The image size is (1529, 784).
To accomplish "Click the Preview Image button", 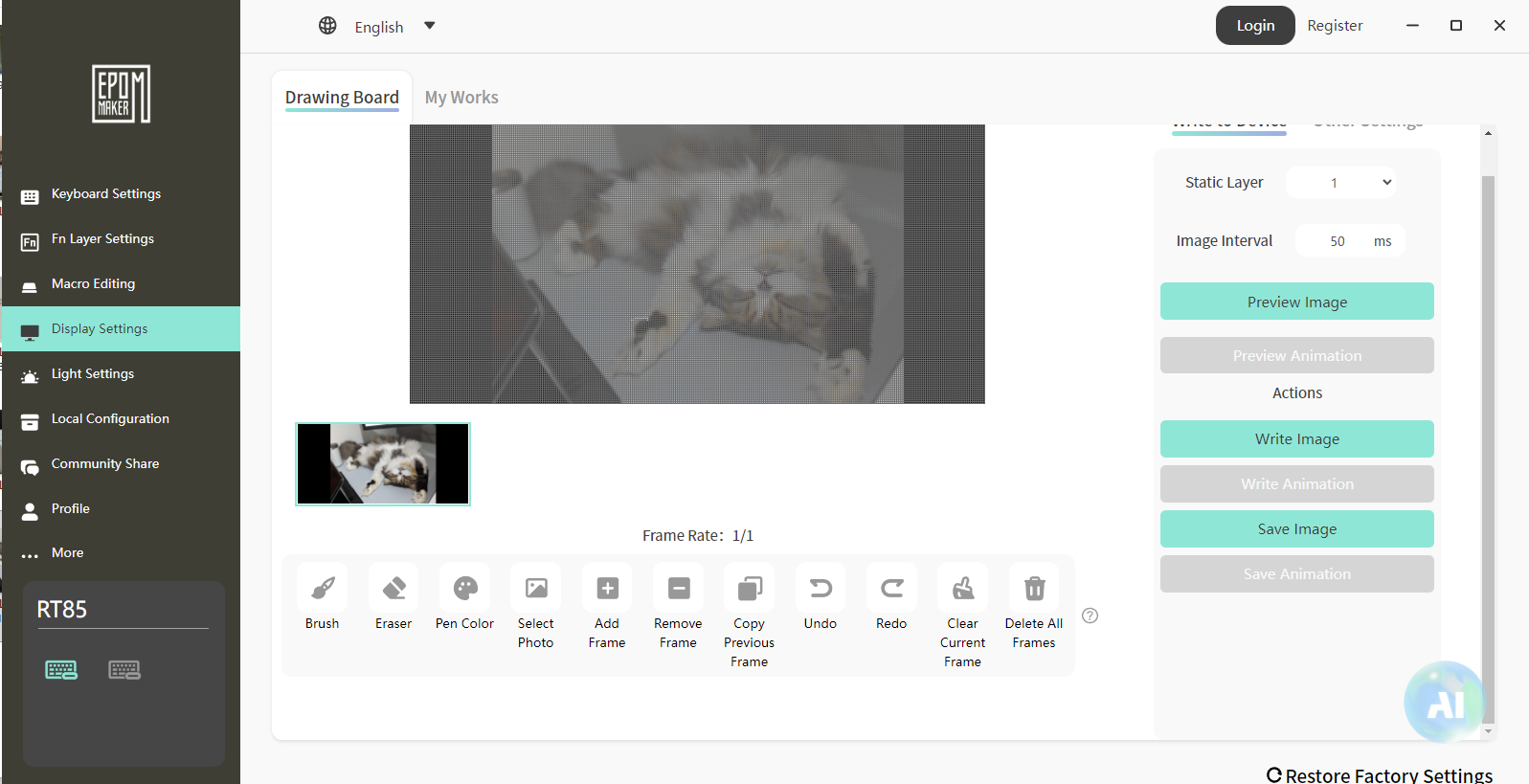I will (1296, 302).
